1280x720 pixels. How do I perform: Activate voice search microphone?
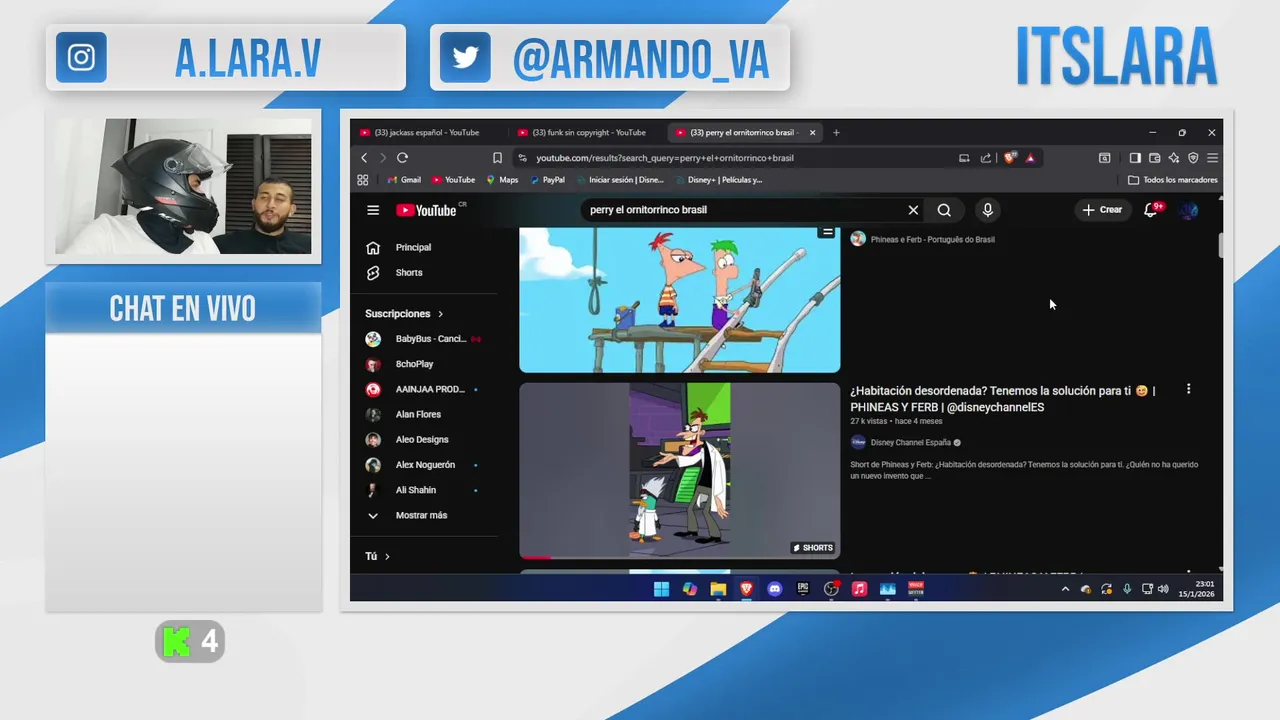tap(987, 210)
